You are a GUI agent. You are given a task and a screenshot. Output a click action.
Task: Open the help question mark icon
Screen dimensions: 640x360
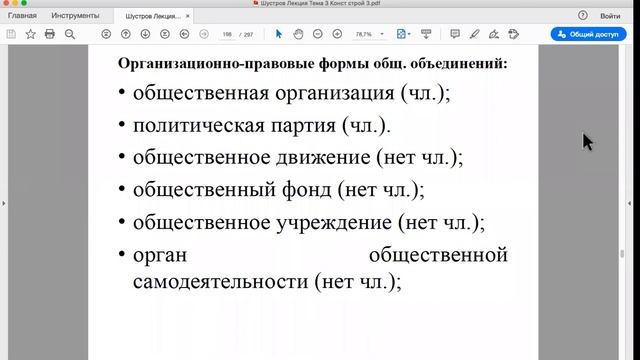click(x=583, y=16)
